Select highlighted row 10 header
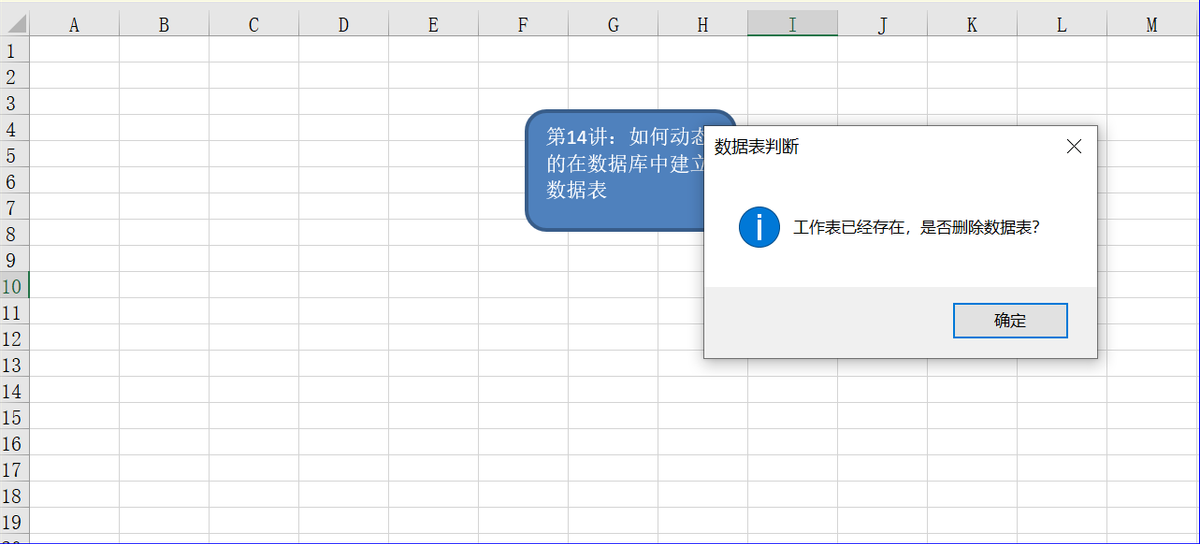 [x=14, y=286]
